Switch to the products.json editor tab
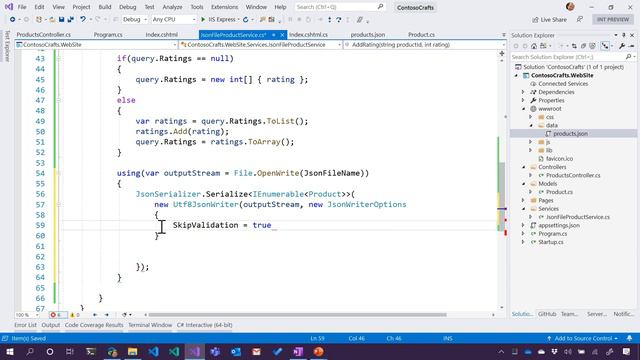 point(368,35)
